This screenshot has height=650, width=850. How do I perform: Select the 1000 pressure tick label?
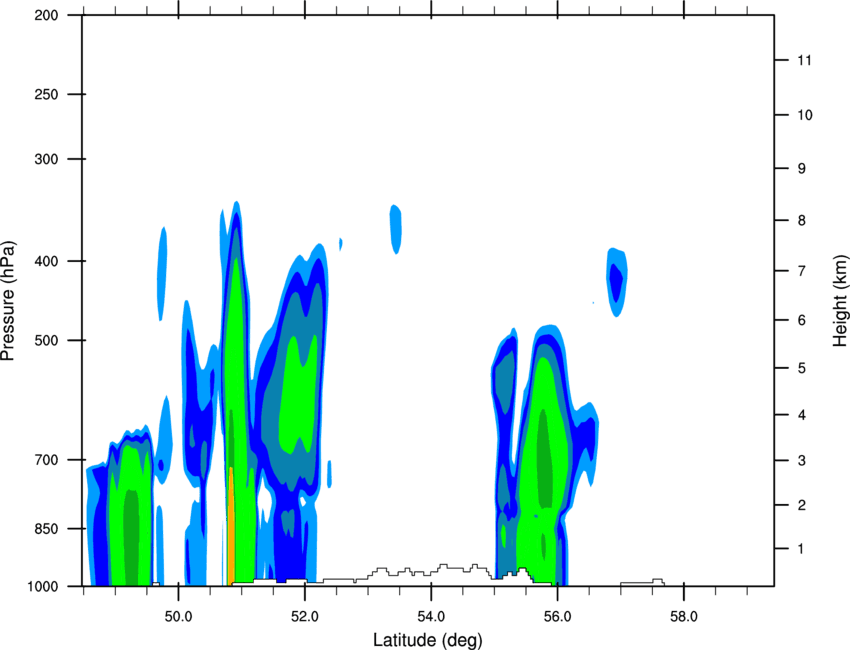pos(43,587)
